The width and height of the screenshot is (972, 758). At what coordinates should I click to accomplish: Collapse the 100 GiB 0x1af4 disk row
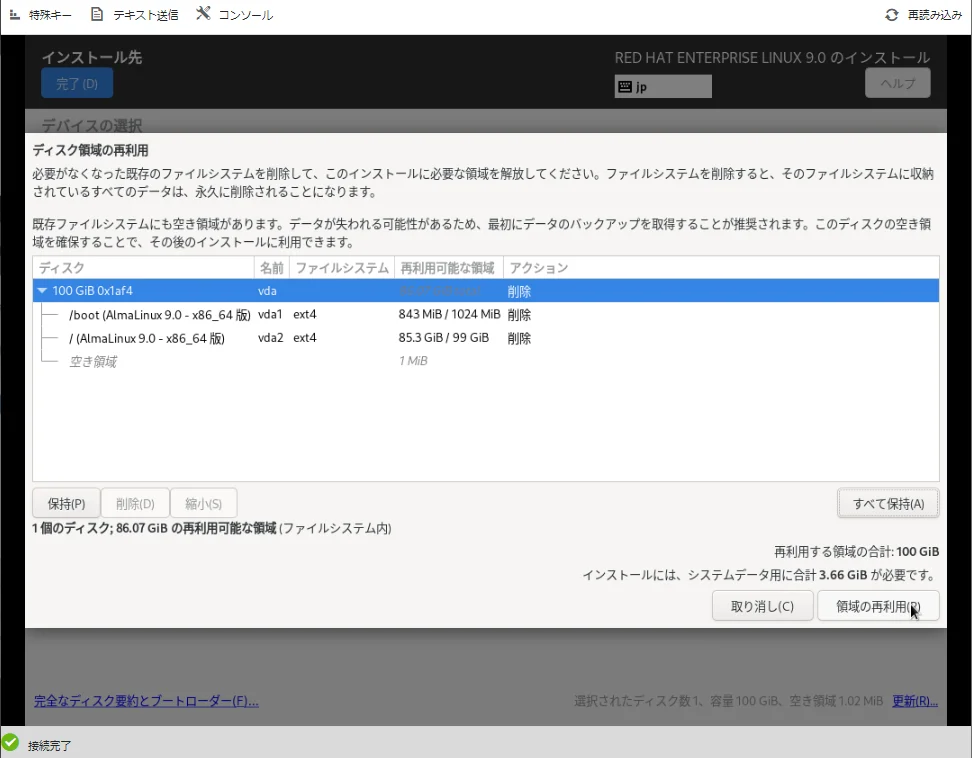[x=42, y=291]
